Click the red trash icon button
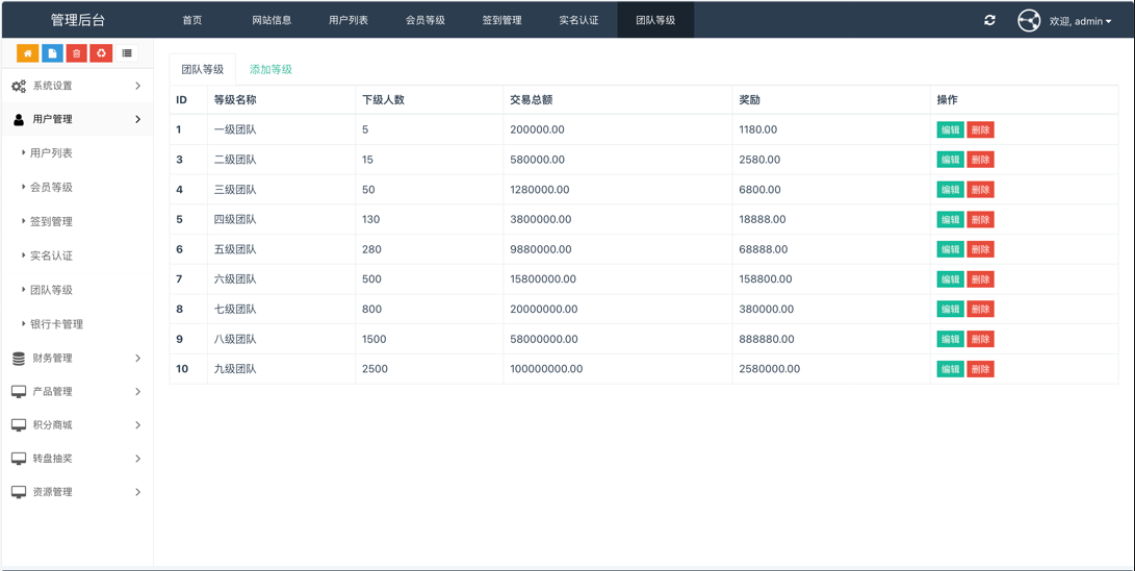Viewport: 1135px width, 571px height. (x=76, y=53)
